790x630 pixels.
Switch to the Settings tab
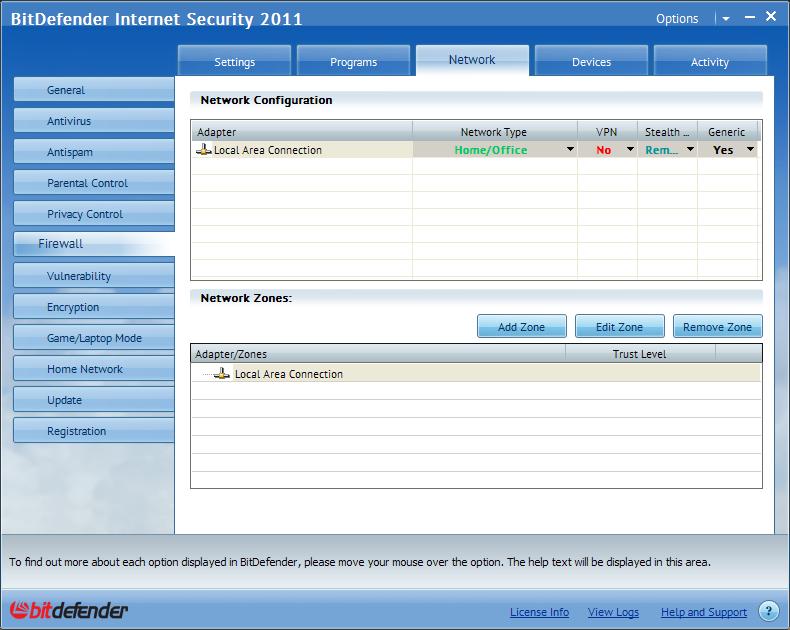pos(234,61)
